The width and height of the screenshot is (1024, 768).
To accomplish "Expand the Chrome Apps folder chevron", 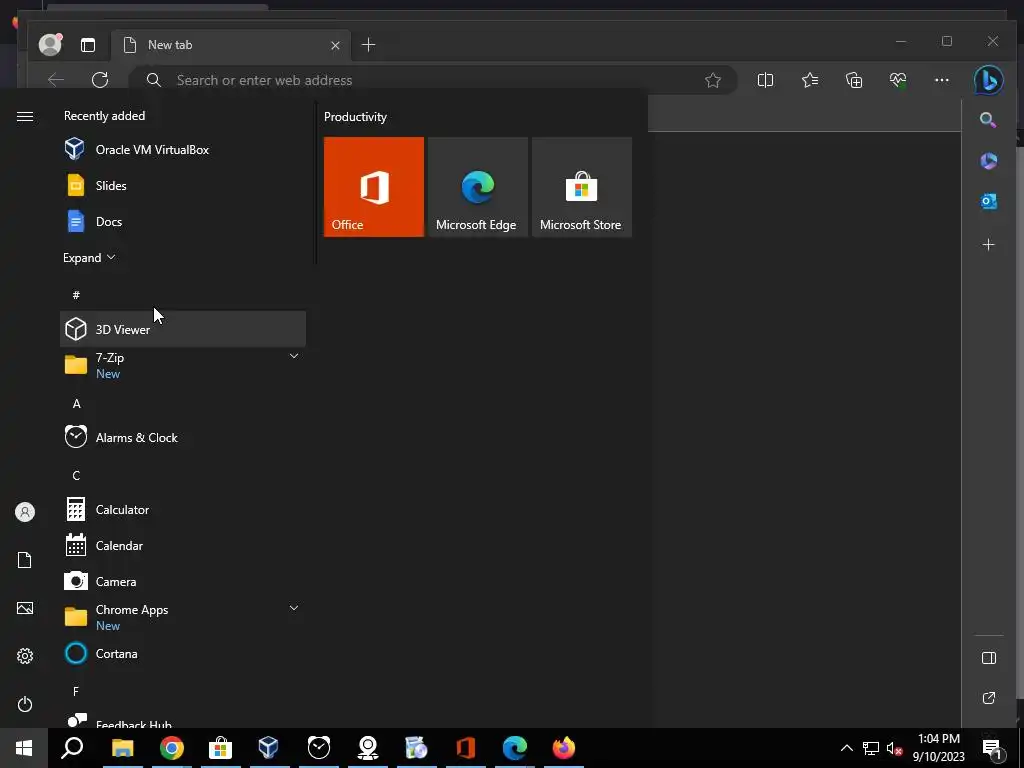I will click(294, 608).
